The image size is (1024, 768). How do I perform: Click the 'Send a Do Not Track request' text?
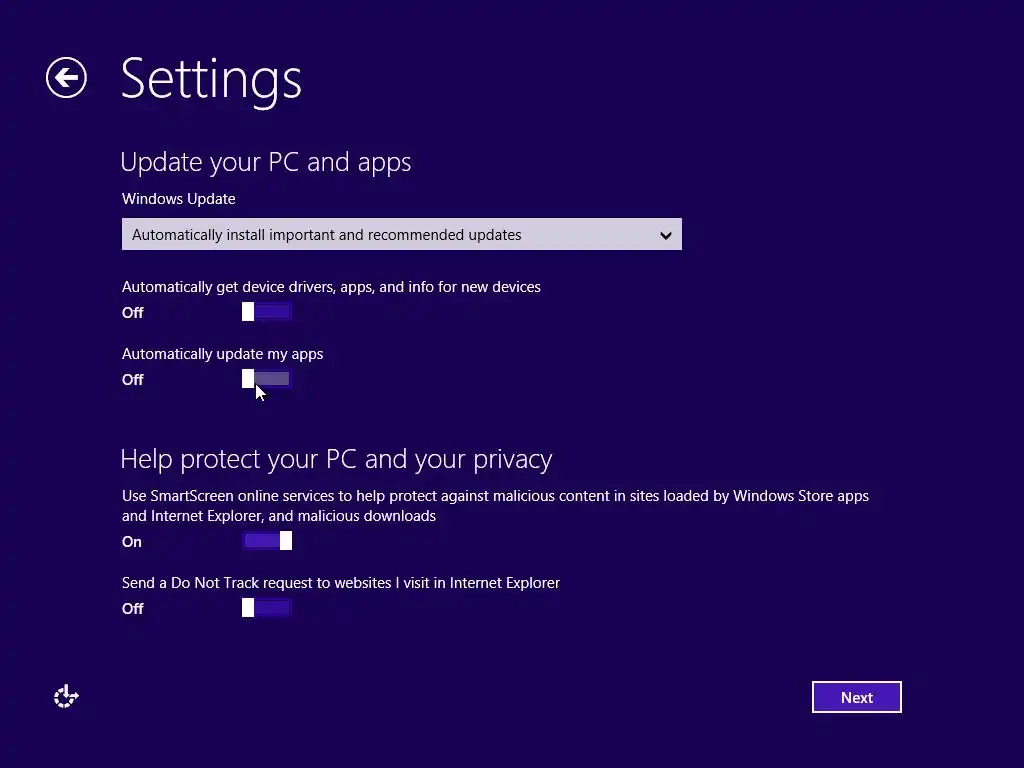pos(341,583)
